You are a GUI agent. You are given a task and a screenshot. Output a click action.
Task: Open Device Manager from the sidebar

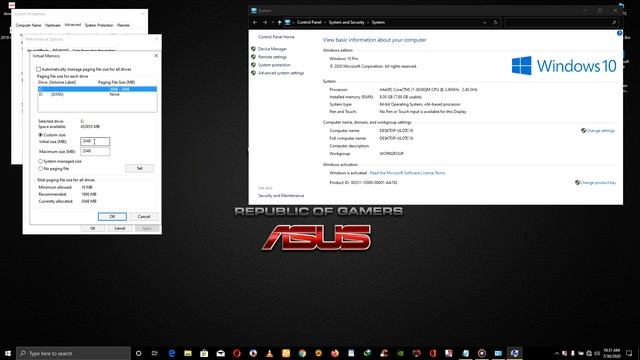coord(272,49)
